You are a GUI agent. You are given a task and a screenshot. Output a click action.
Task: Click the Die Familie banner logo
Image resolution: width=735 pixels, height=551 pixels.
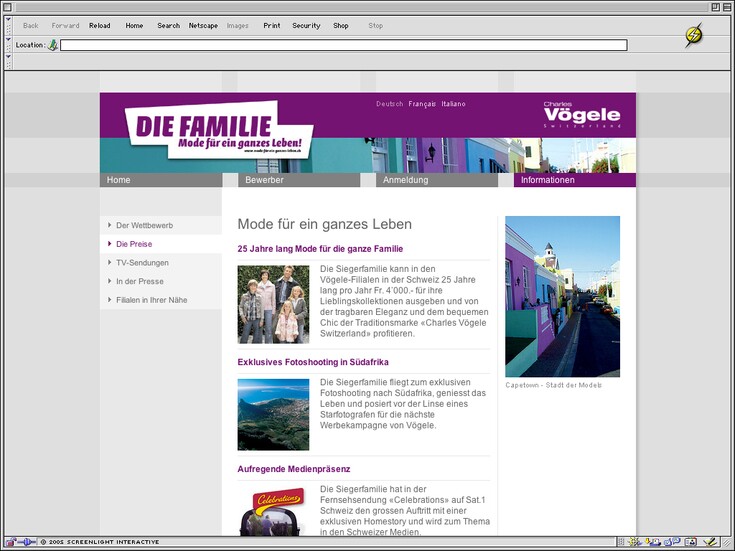click(219, 130)
